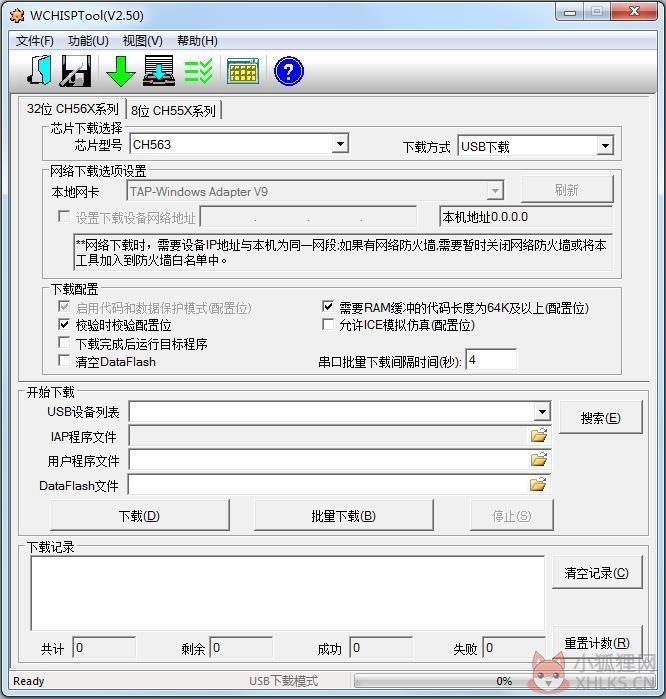The height and width of the screenshot is (699, 666).
Task: Click the green calendar grid toolbar icon
Action: coord(243,71)
